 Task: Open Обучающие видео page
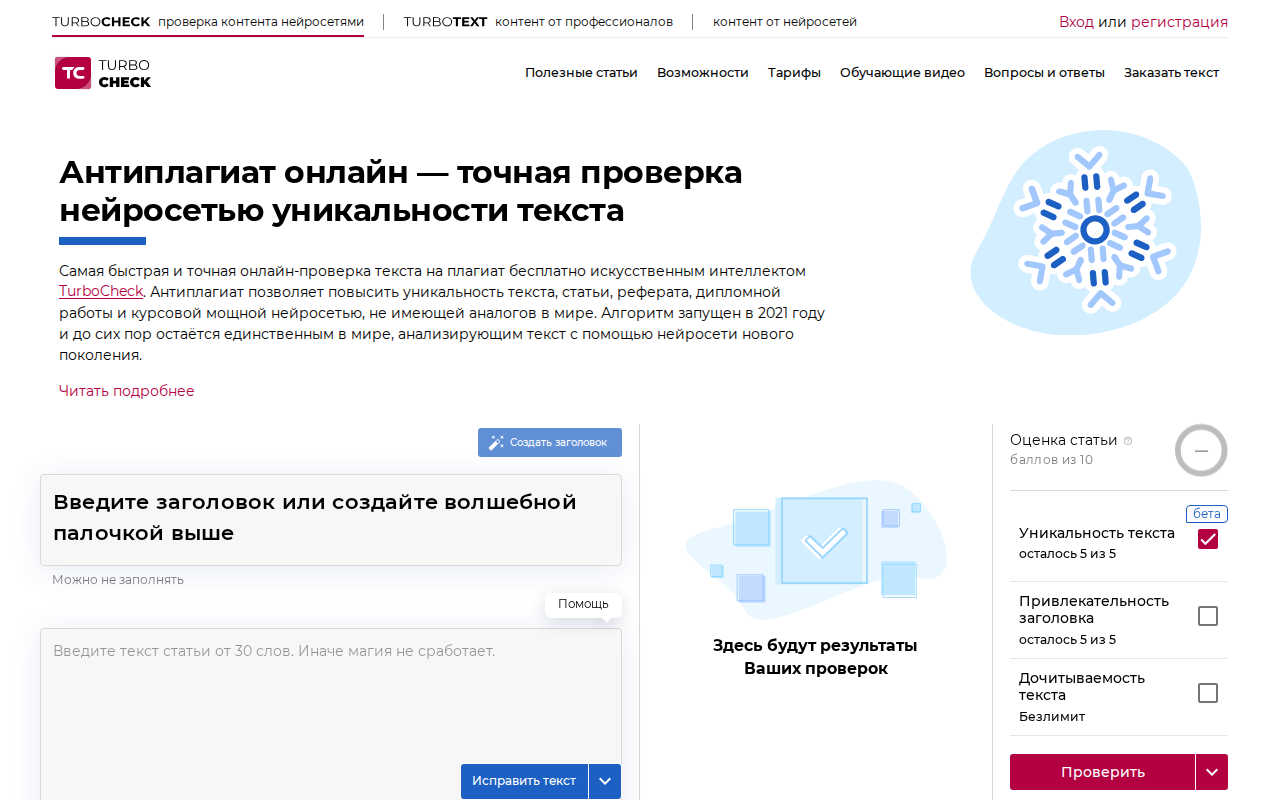click(x=903, y=72)
